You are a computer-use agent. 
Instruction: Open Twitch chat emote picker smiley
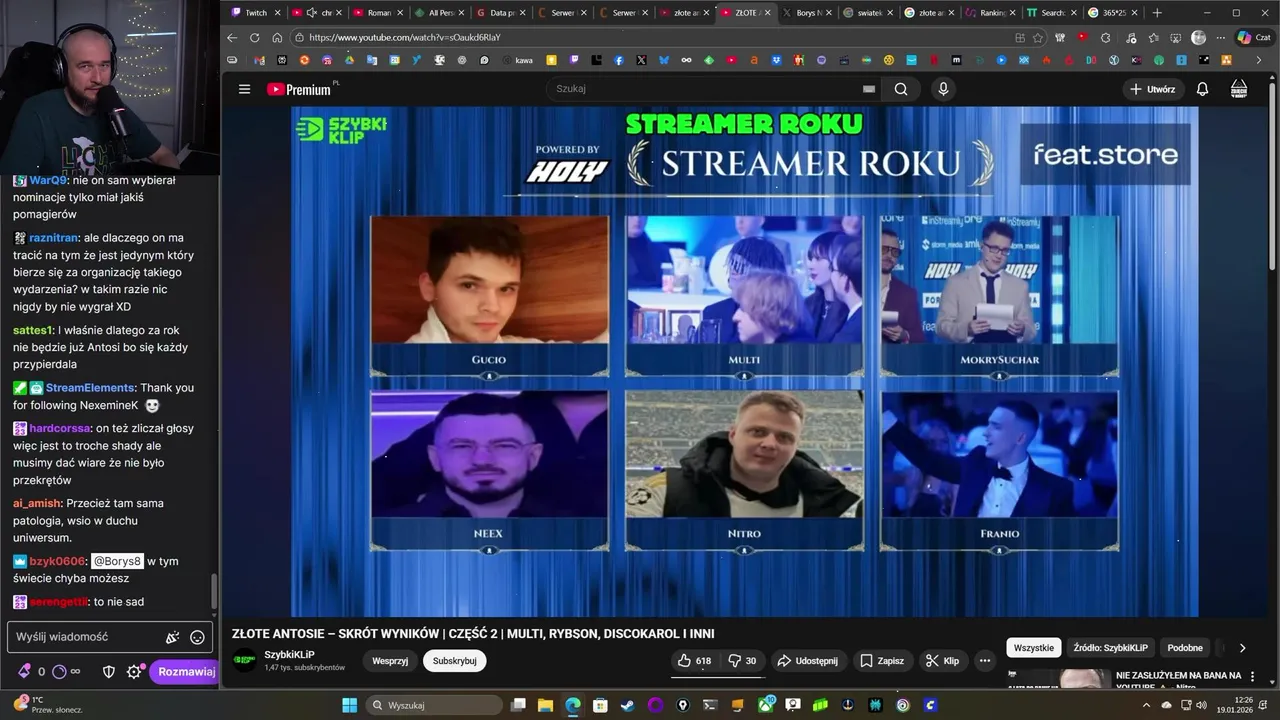(x=198, y=637)
